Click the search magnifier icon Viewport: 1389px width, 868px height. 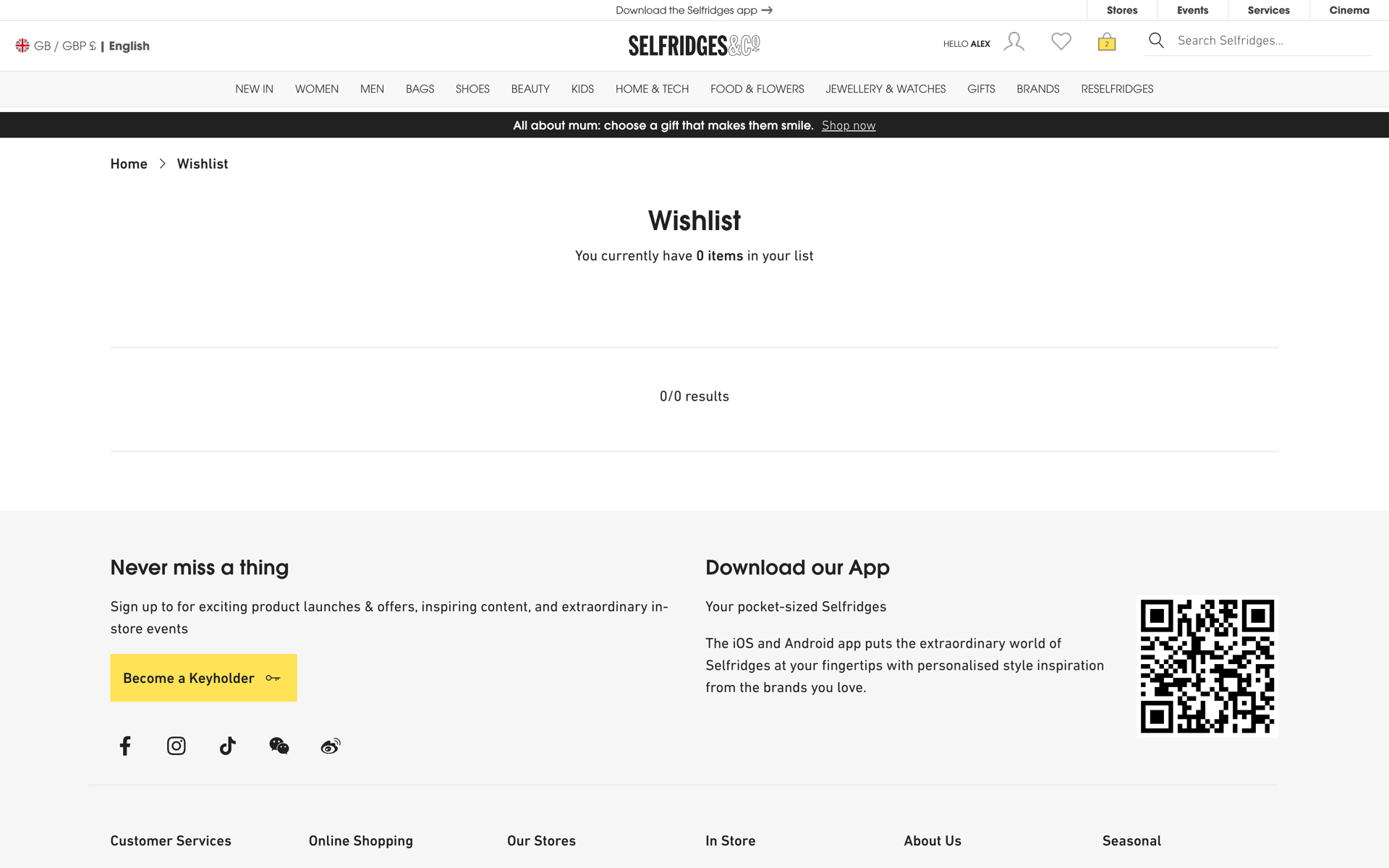(x=1156, y=41)
